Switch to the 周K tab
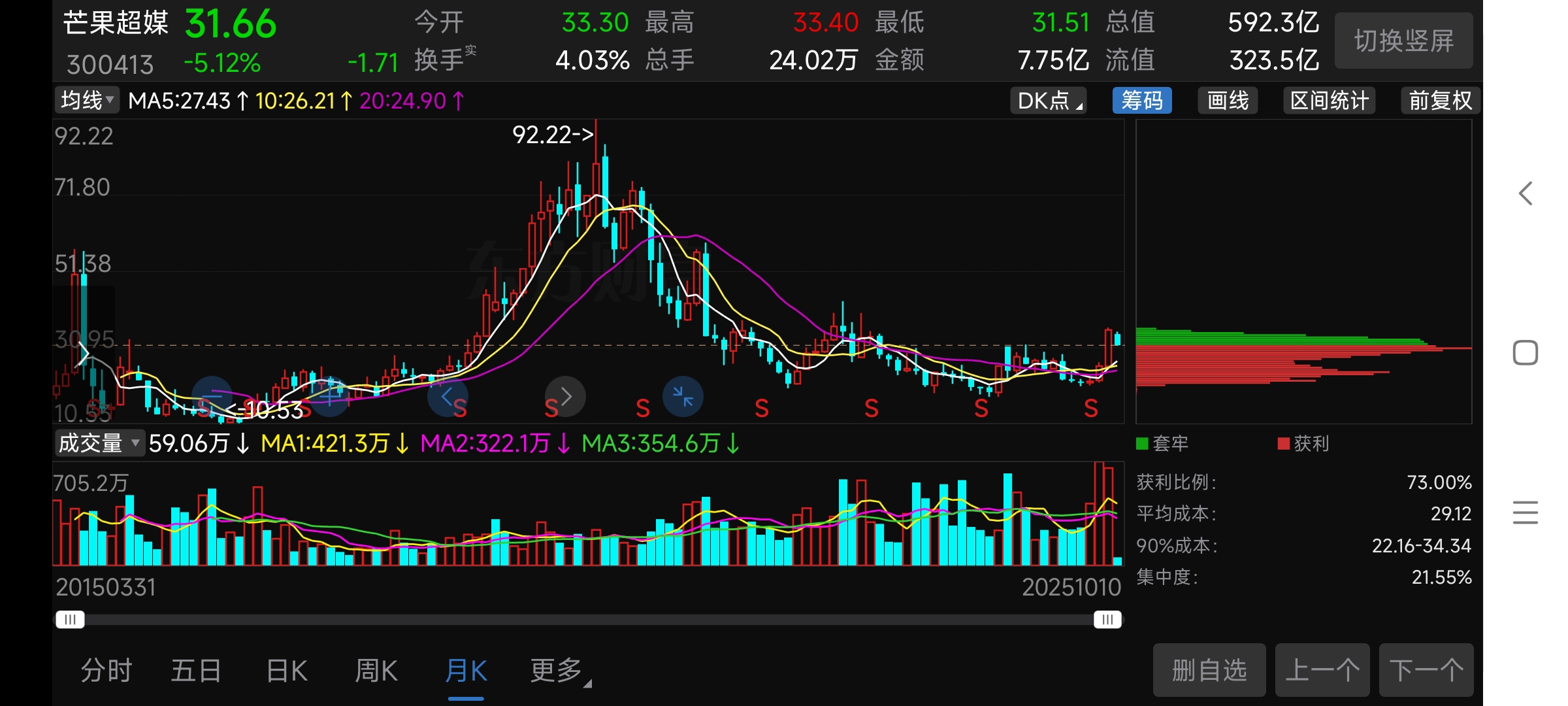The height and width of the screenshot is (706, 1568). pyautogui.click(x=376, y=671)
